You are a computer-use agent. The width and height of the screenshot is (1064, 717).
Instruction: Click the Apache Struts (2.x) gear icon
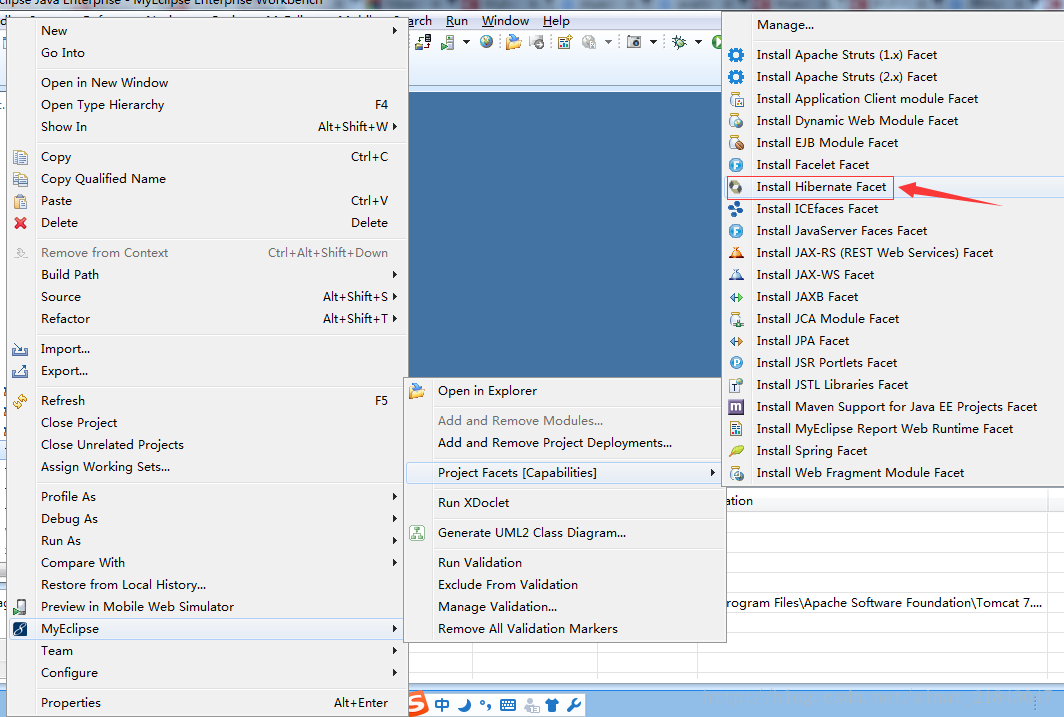pos(736,77)
